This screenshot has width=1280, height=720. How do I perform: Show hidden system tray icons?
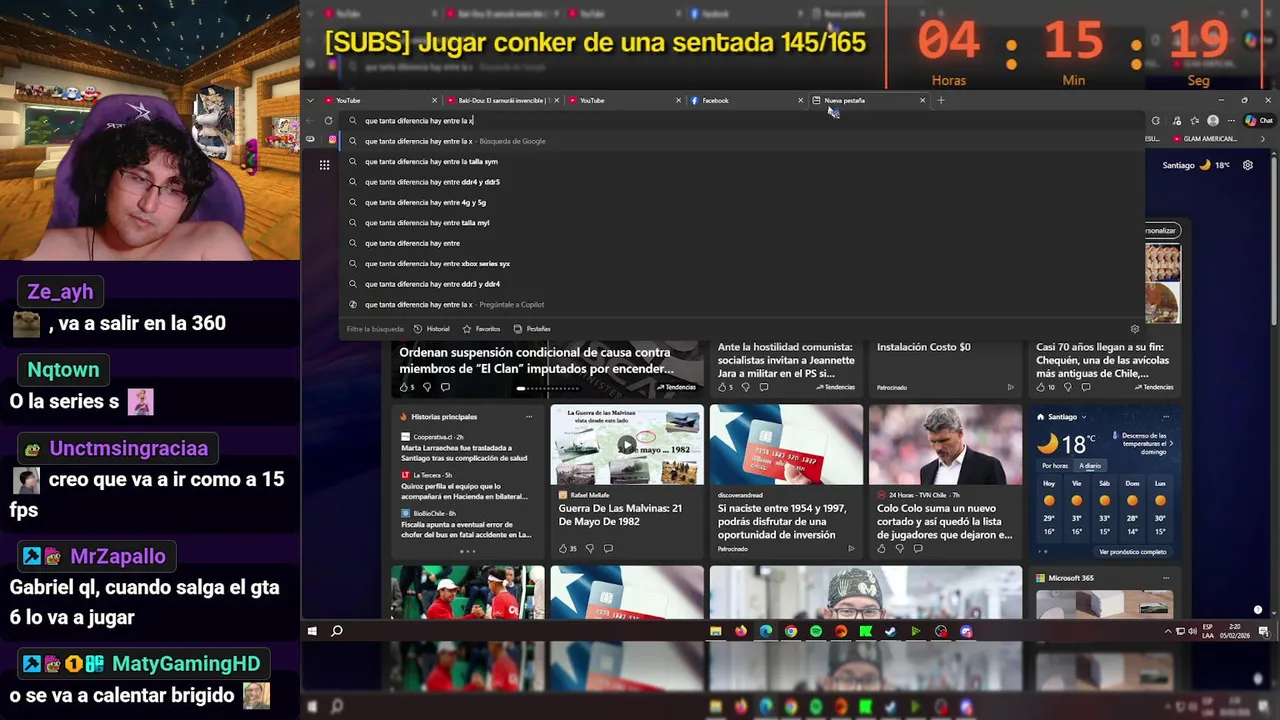pos(1168,631)
